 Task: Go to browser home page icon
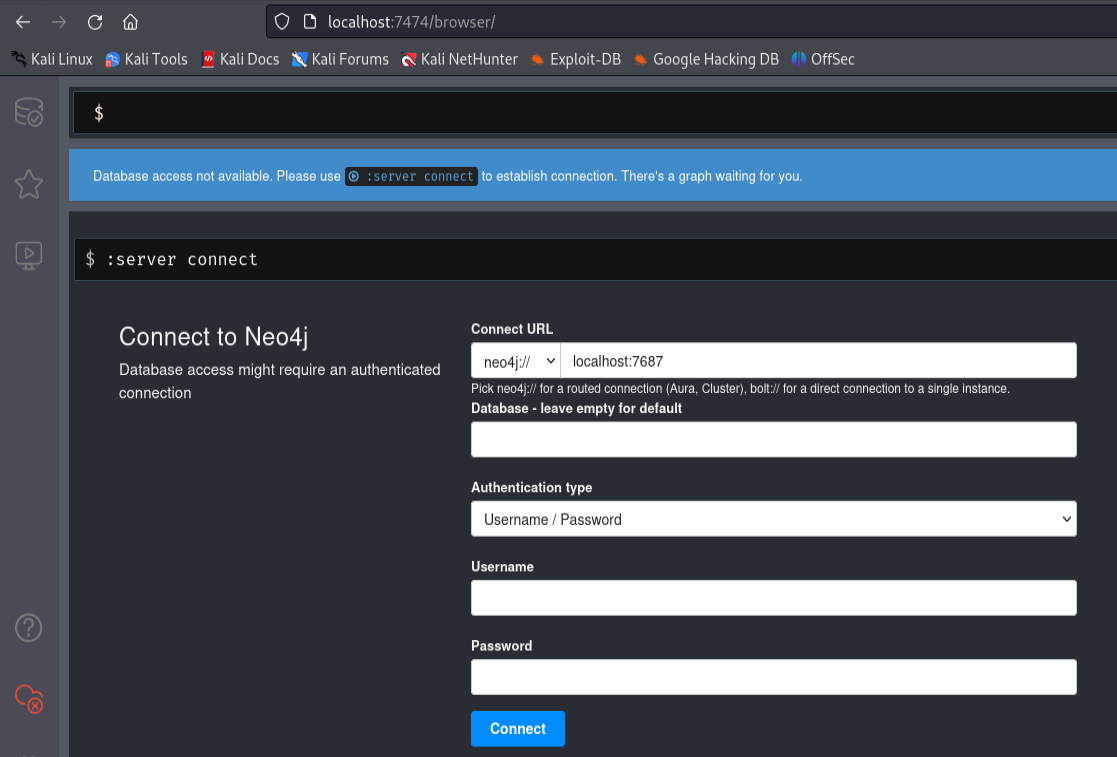(130, 22)
